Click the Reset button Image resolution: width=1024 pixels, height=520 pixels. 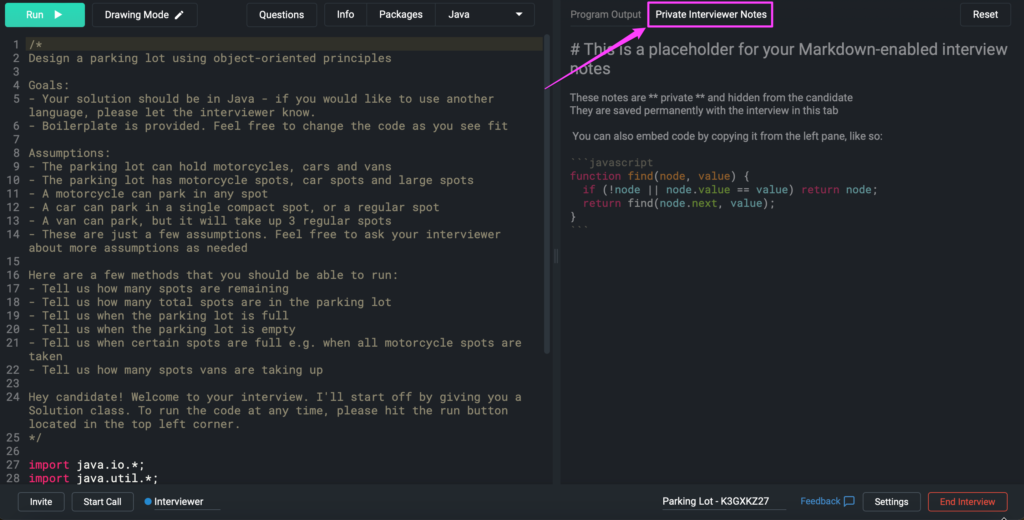coord(985,14)
